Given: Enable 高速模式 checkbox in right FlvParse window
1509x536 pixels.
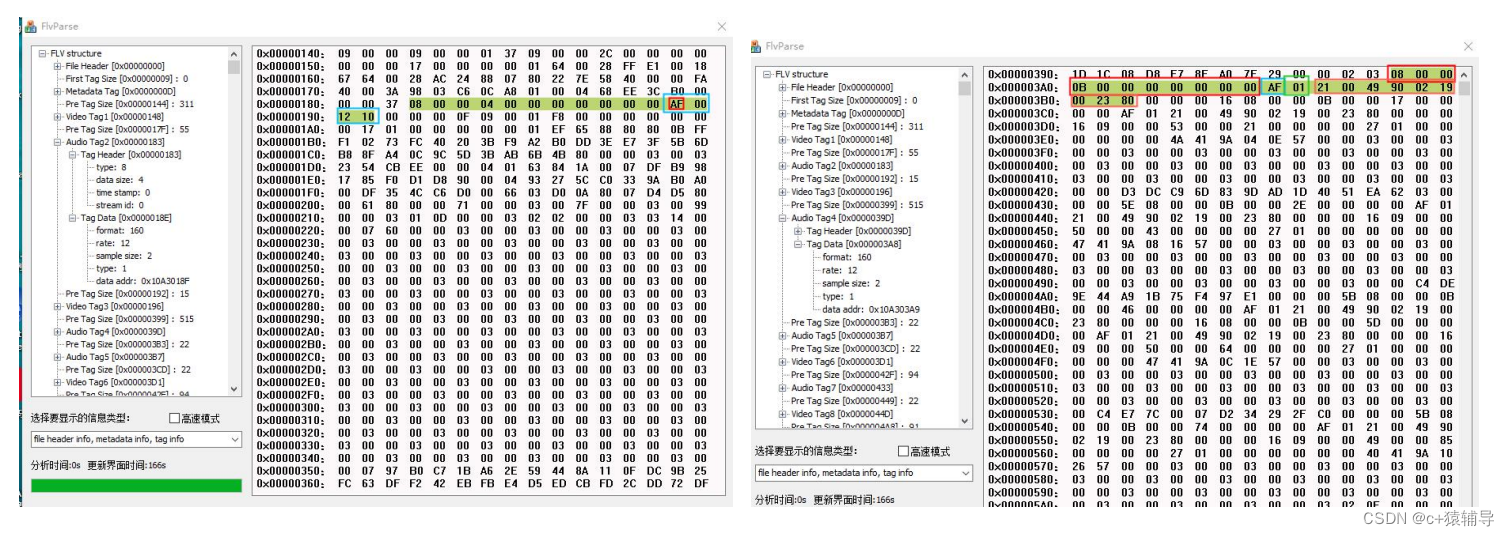Looking at the screenshot, I should tap(904, 451).
